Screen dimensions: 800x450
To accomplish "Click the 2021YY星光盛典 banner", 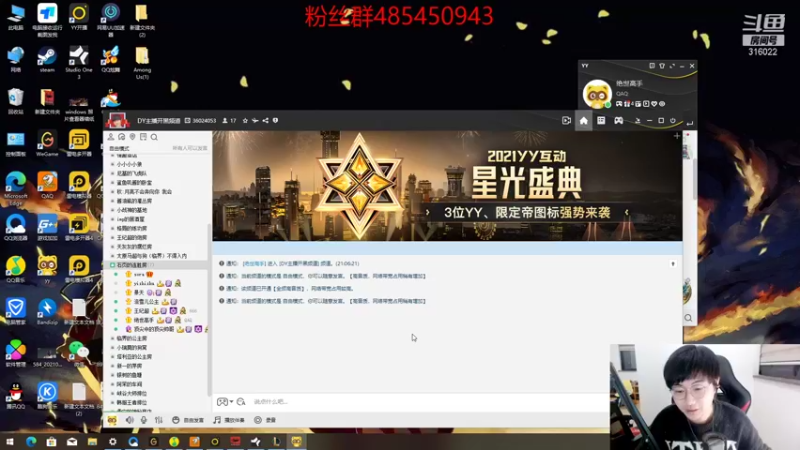I will click(x=447, y=186).
